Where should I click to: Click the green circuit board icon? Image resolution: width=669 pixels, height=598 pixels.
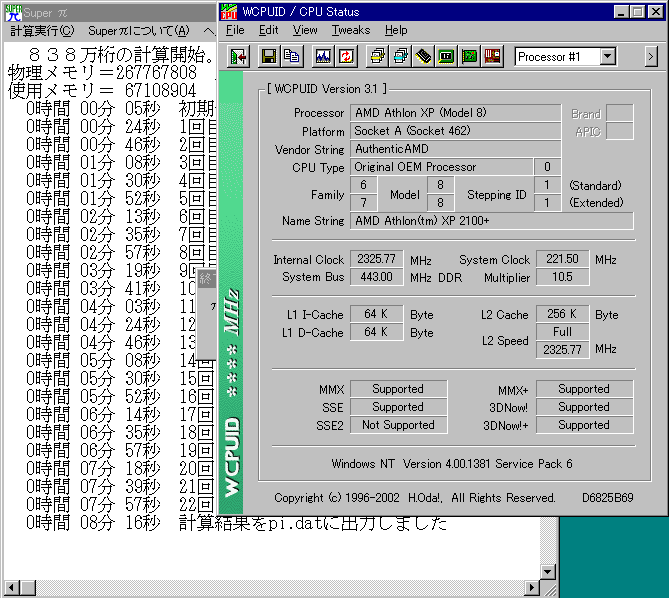tap(469, 57)
